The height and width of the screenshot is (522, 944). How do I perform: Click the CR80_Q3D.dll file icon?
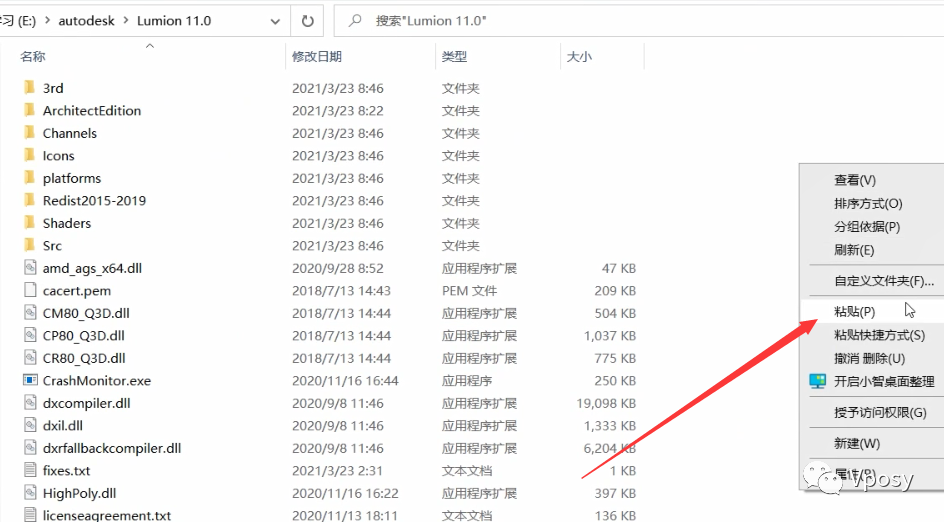[x=30, y=358]
